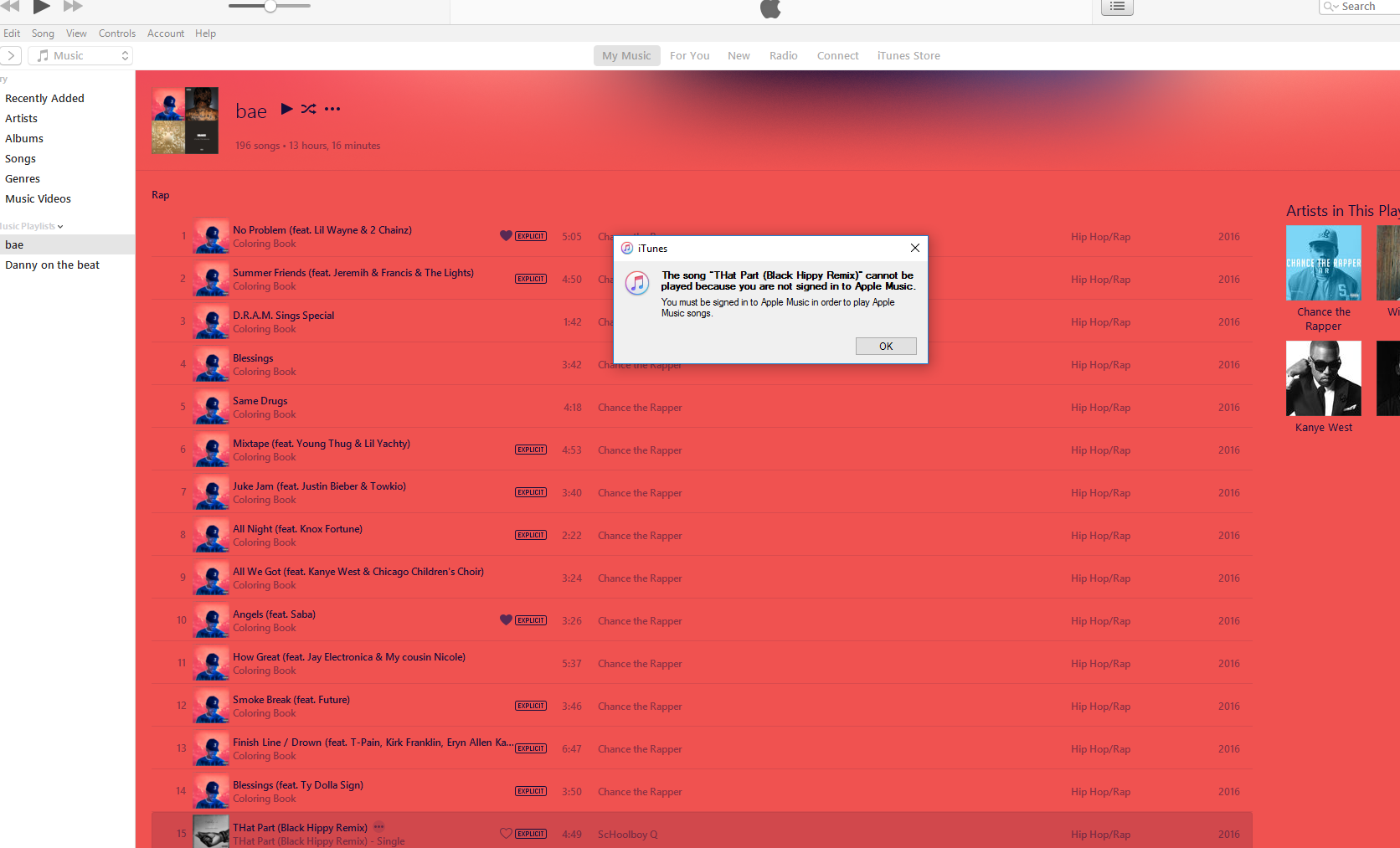1400x848 pixels.
Task: Select the song How Great
Action: 702,663
